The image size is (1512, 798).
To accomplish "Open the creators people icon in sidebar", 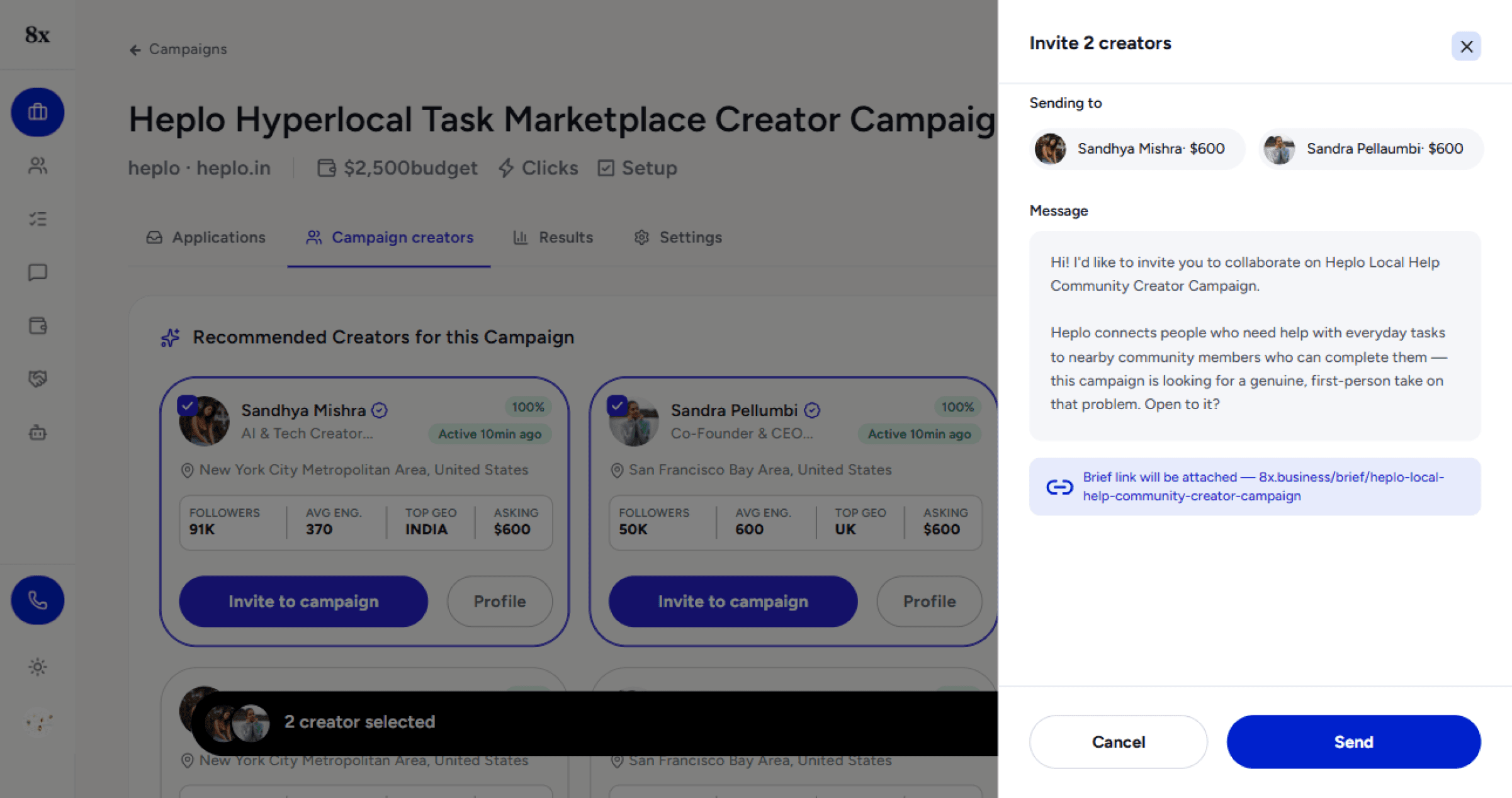I will pos(37,166).
